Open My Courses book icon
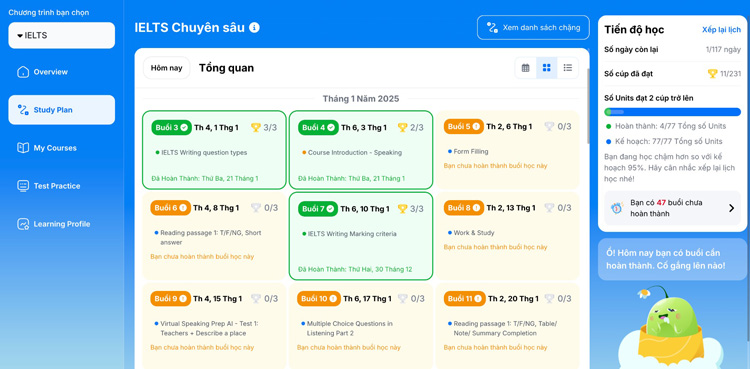This screenshot has height=369, width=750. tap(23, 148)
